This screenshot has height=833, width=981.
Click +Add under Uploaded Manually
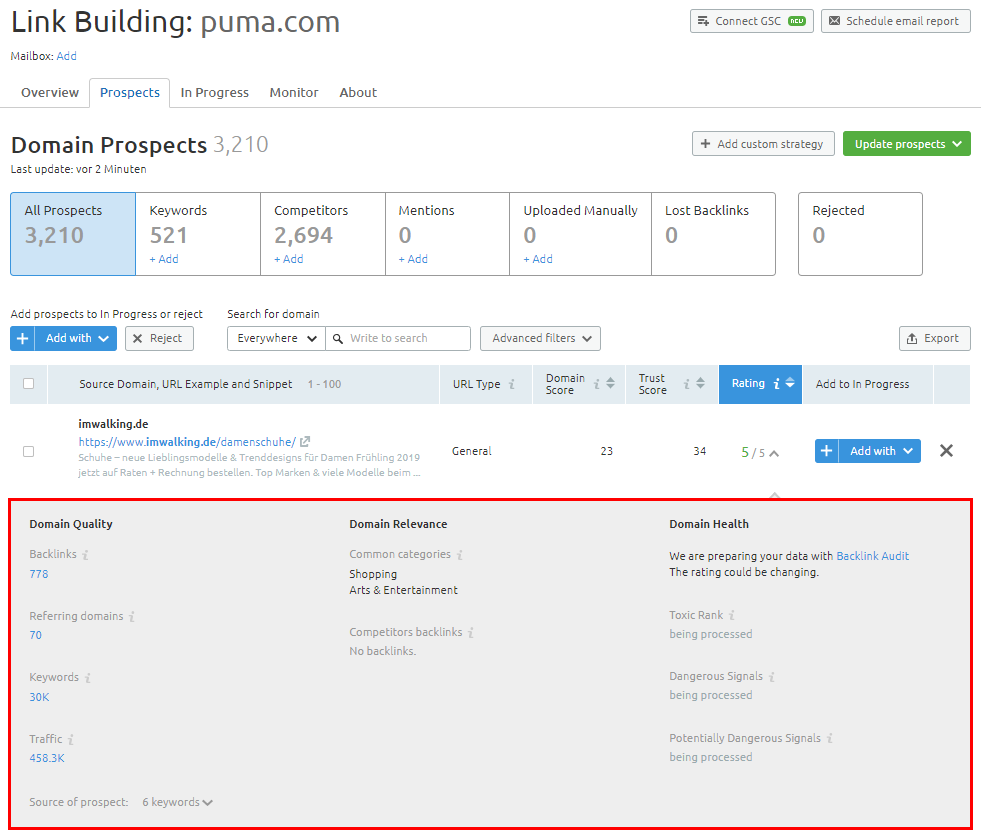(x=538, y=259)
